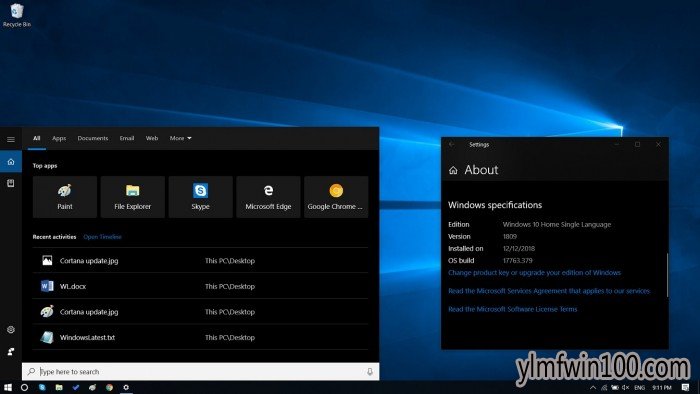
Task: Open WindowsLatest.txt recent activity
Action: pos(200,337)
